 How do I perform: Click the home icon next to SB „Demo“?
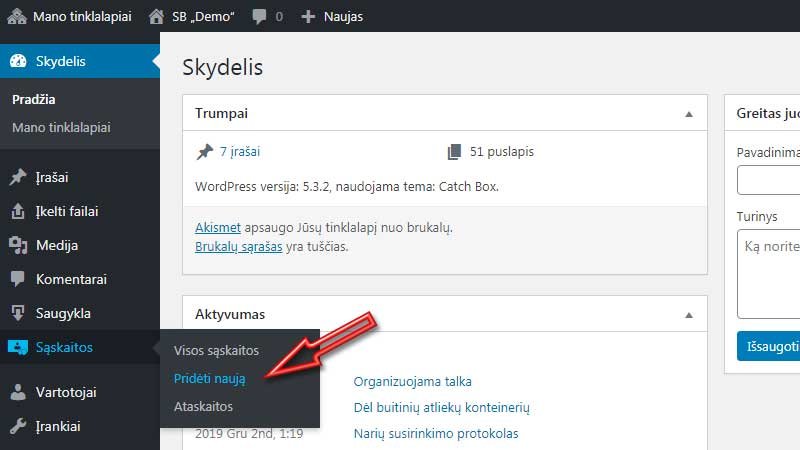[156, 16]
